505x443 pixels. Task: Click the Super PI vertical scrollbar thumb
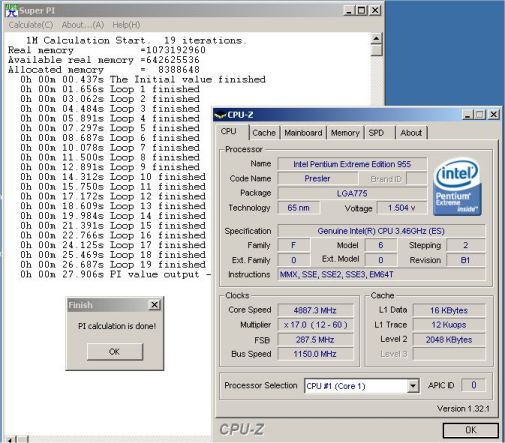point(376,50)
